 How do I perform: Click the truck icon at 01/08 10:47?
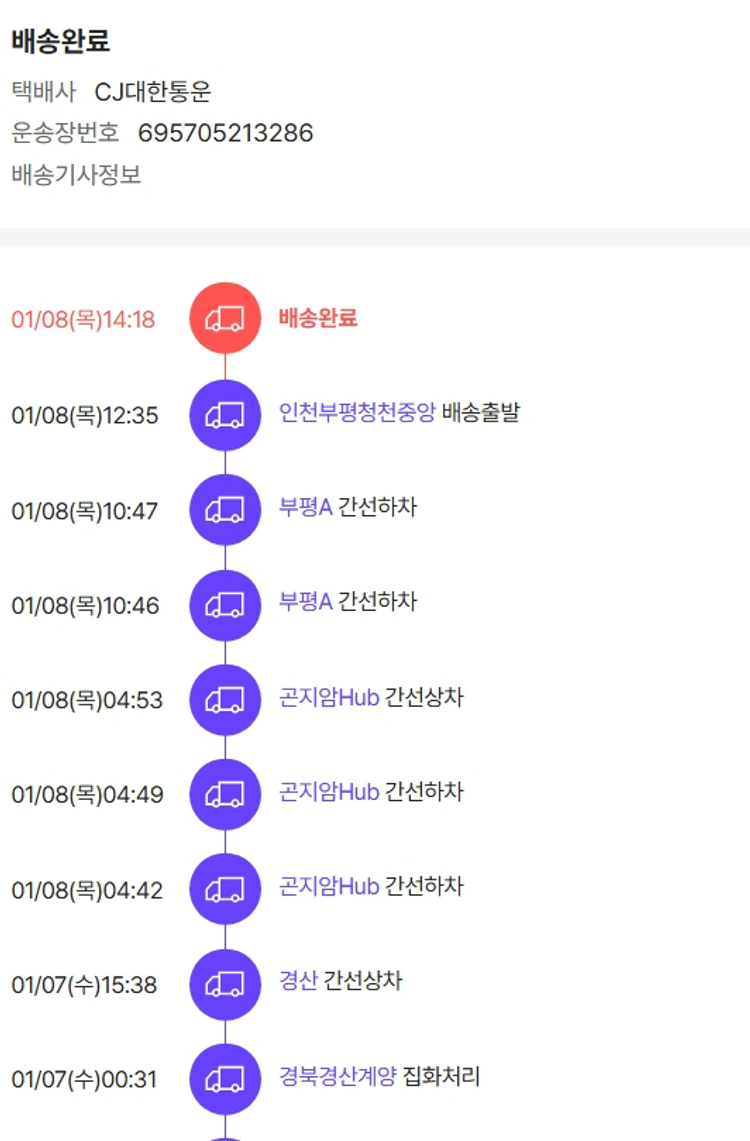click(225, 510)
